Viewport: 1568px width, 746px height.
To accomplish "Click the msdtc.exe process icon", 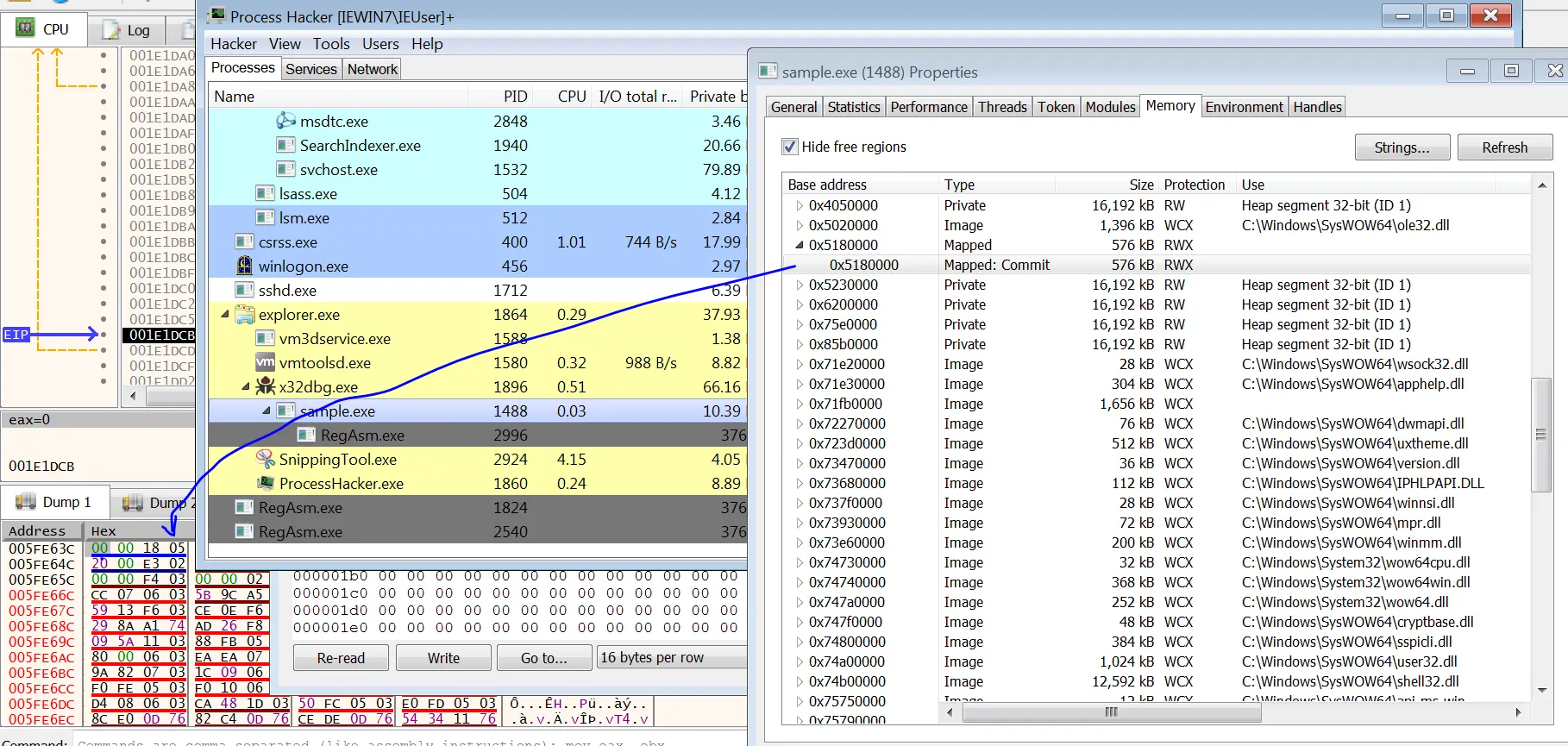I will pos(285,121).
